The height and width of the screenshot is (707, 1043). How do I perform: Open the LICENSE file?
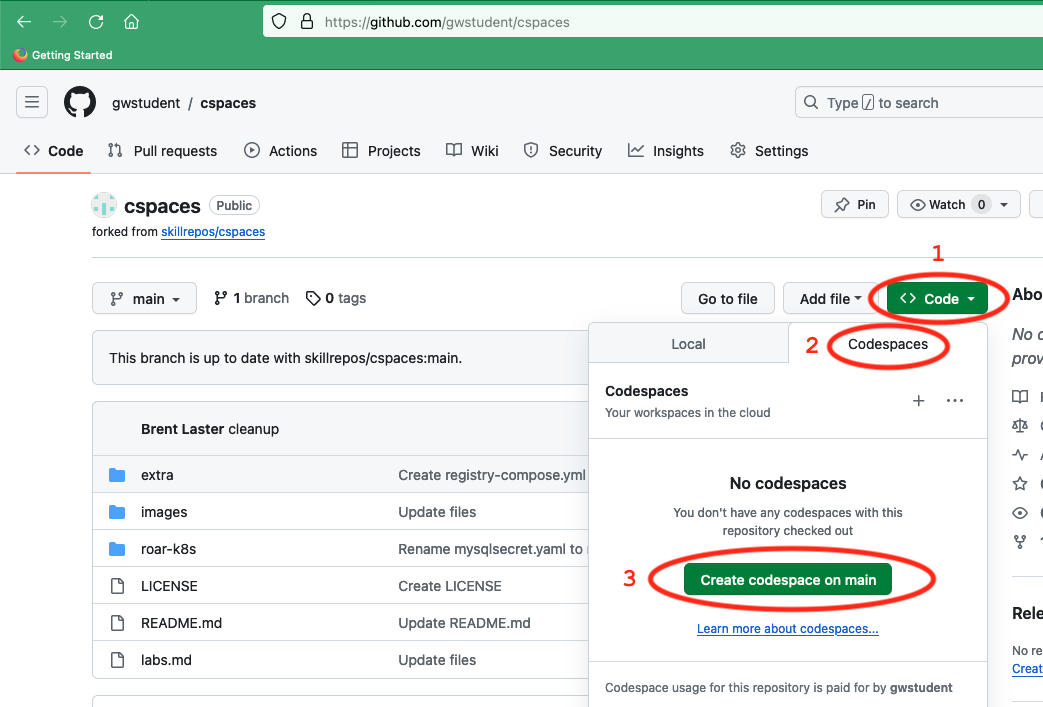[169, 586]
